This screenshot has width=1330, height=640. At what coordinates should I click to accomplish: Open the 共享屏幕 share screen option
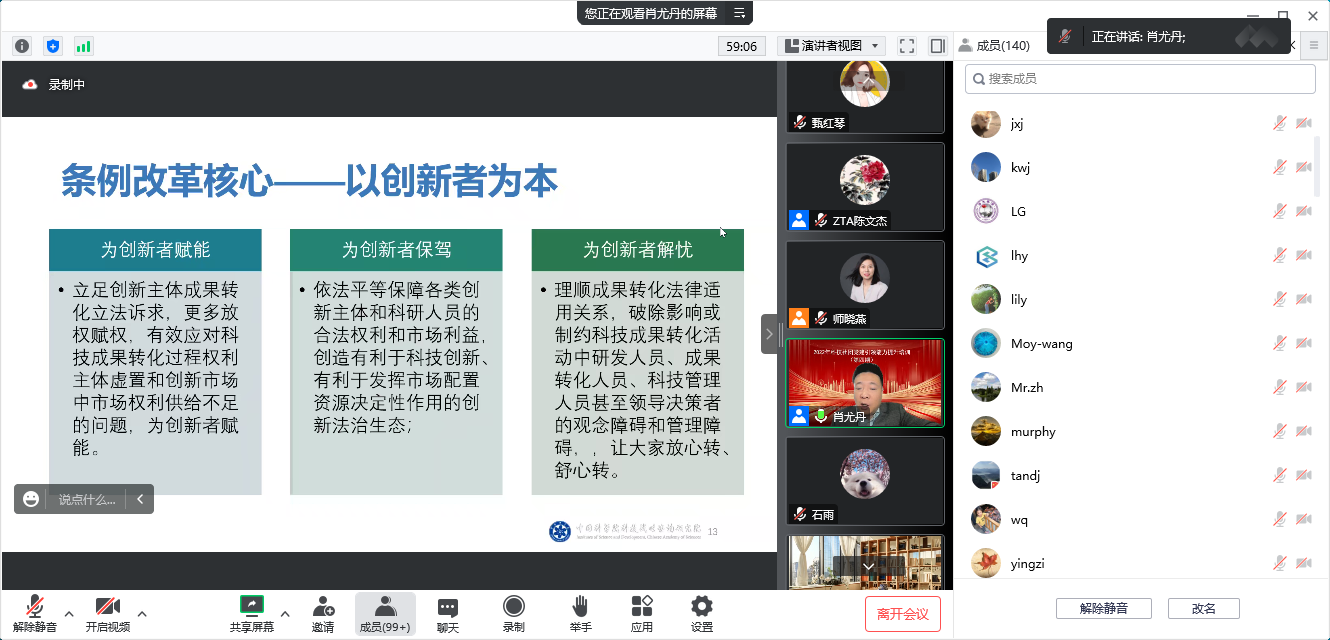click(x=252, y=614)
